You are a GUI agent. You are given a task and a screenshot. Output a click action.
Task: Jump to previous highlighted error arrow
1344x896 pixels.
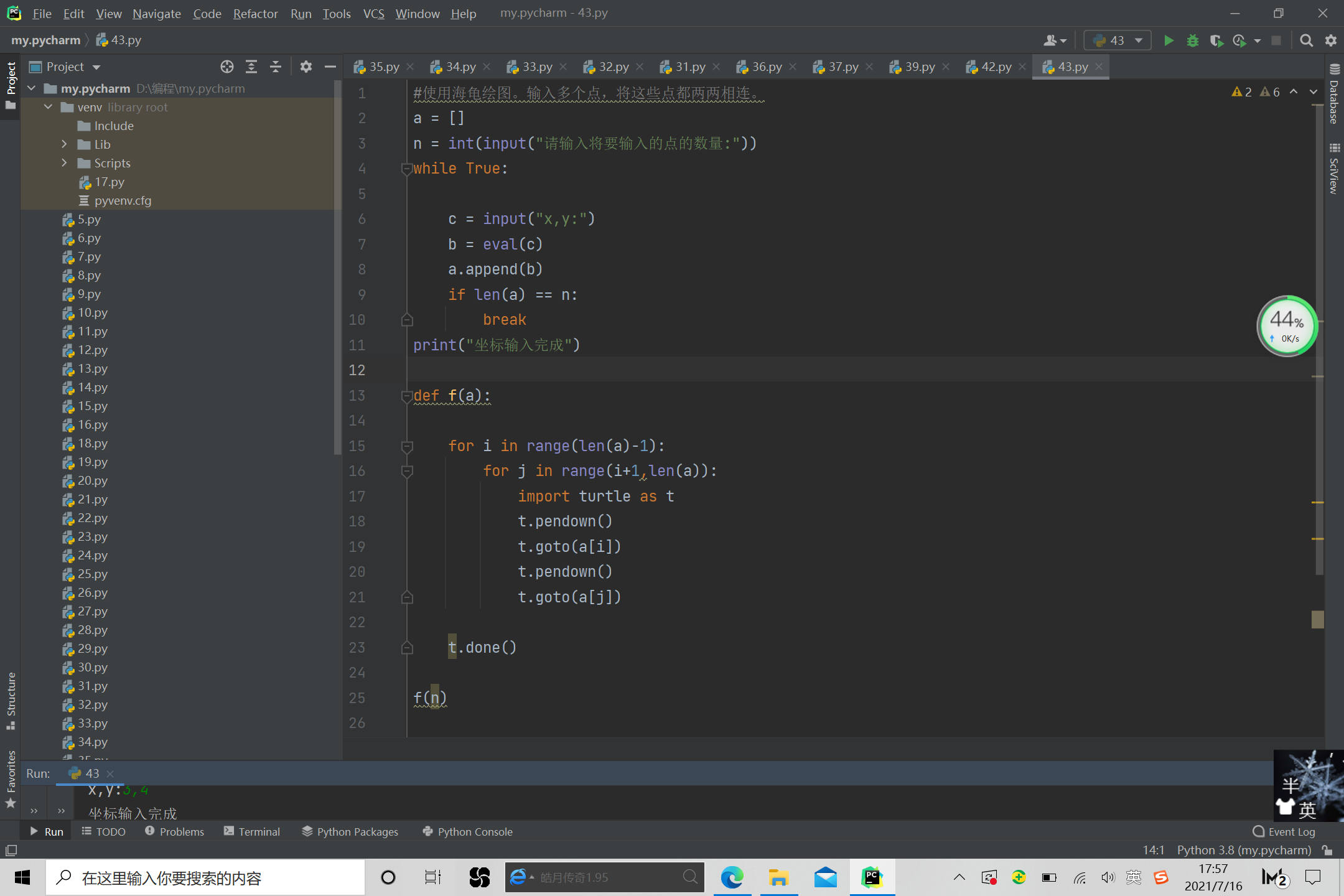pos(1294,92)
